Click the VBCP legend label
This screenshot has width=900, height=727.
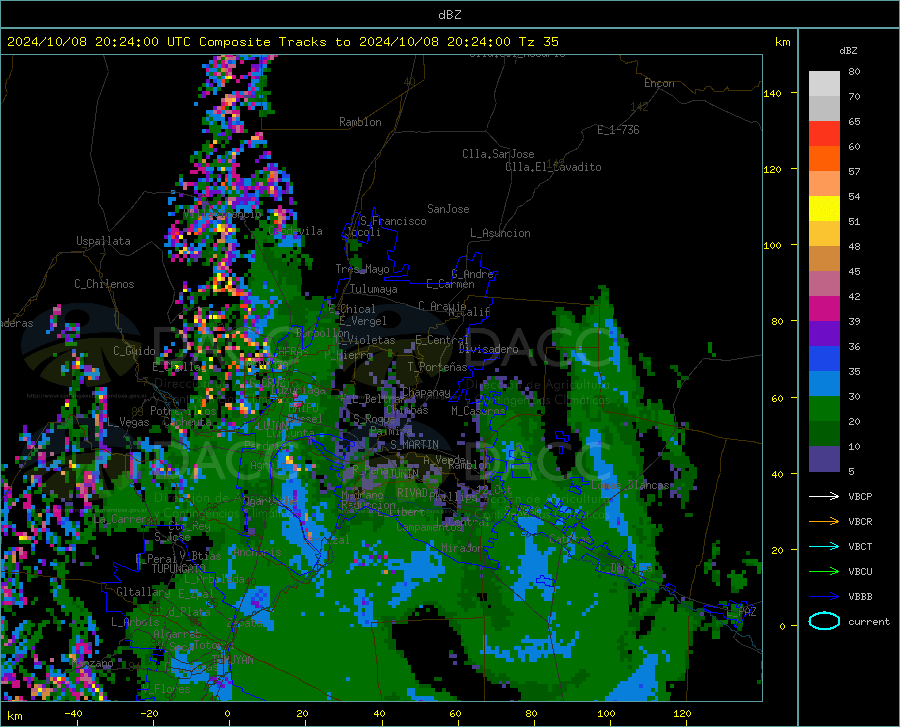[x=860, y=496]
